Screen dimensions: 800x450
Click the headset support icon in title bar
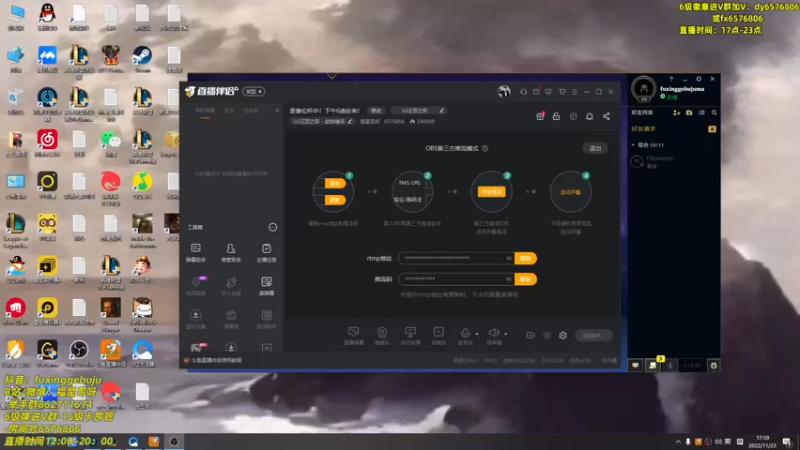point(523,92)
